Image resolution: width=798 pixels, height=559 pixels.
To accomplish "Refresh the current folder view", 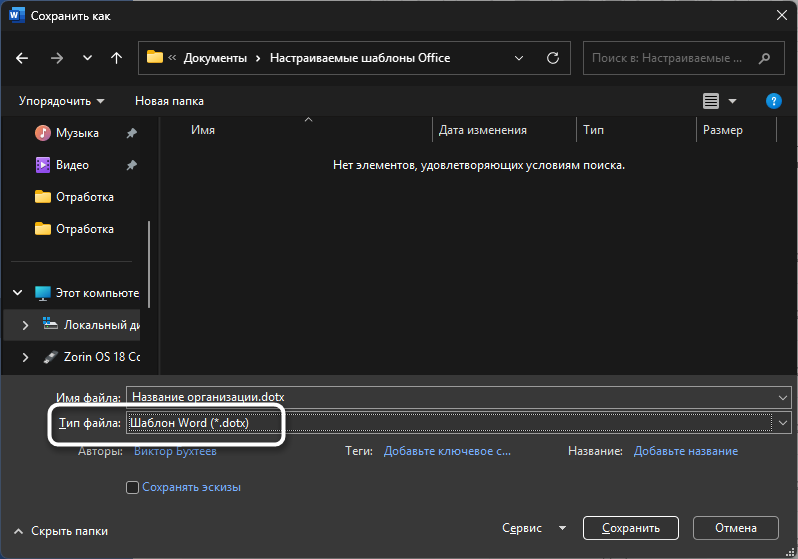I will 553,58.
